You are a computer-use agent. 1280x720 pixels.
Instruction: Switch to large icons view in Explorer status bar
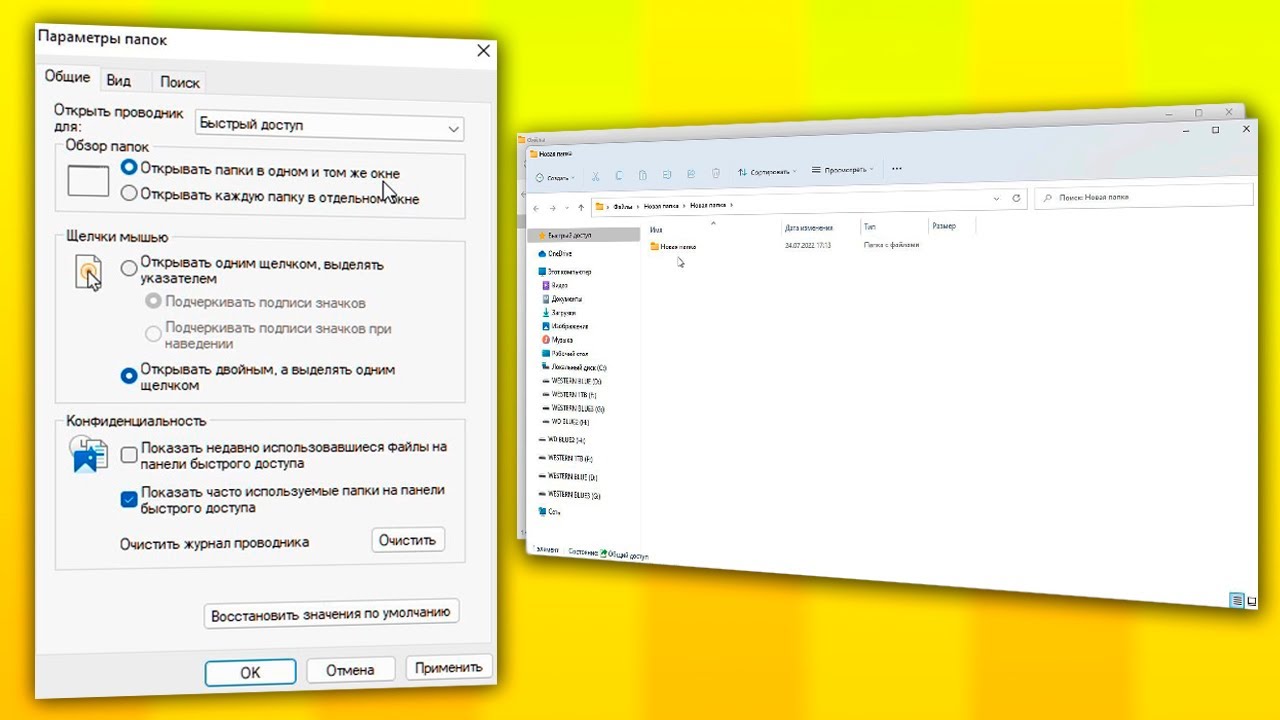[x=1250, y=600]
